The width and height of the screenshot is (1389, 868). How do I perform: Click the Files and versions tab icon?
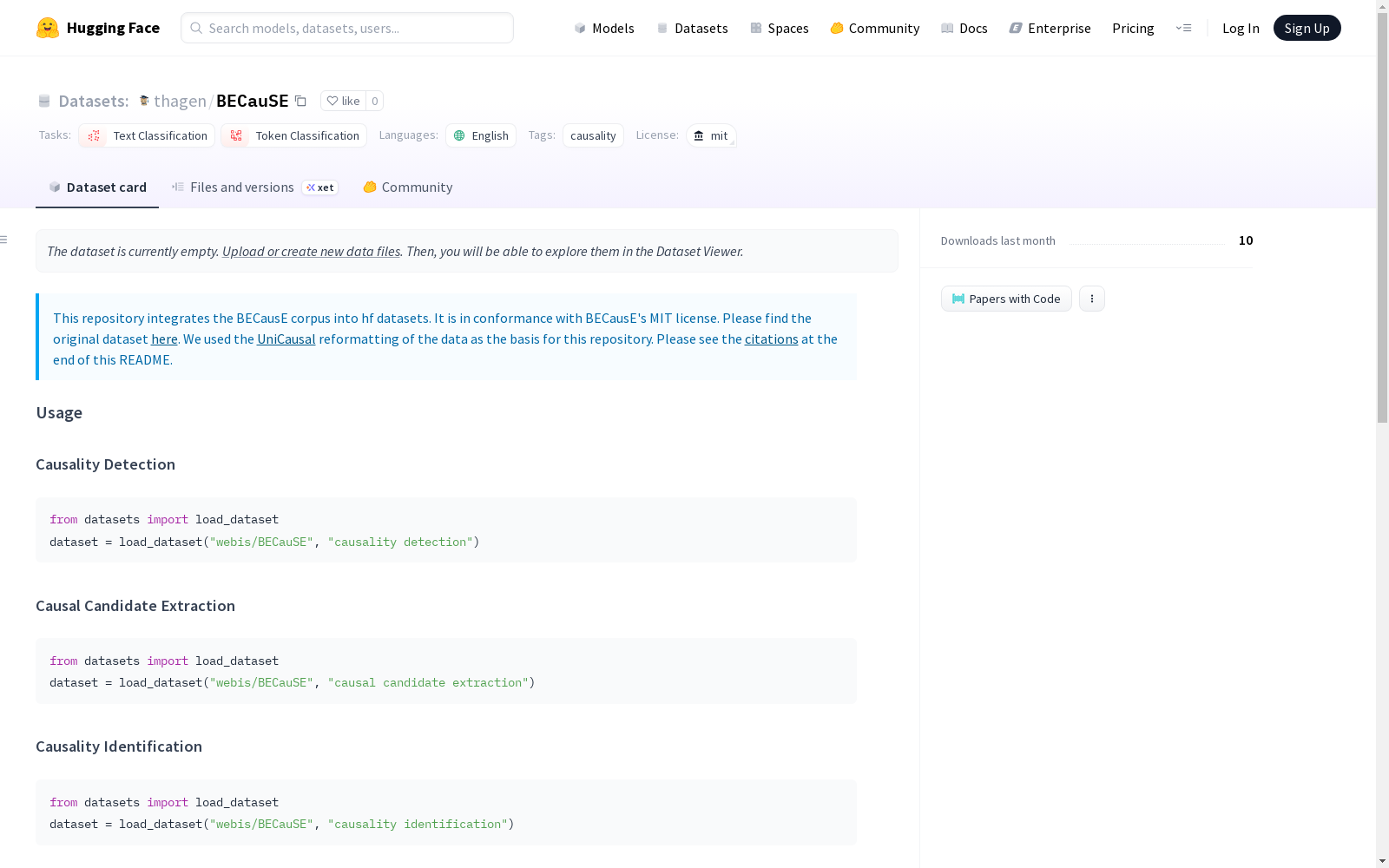178,187
